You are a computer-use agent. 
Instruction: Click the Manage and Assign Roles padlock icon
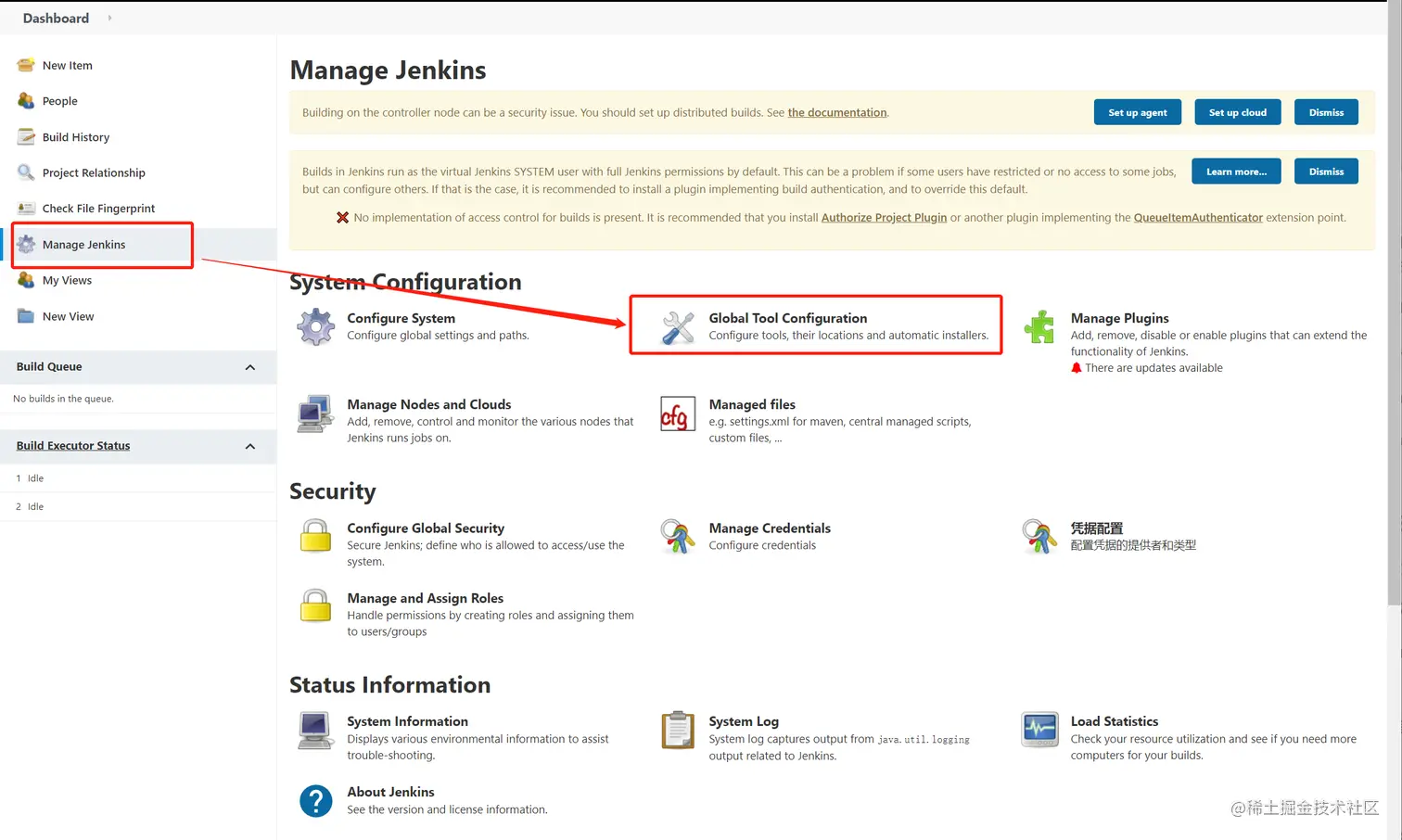click(315, 605)
